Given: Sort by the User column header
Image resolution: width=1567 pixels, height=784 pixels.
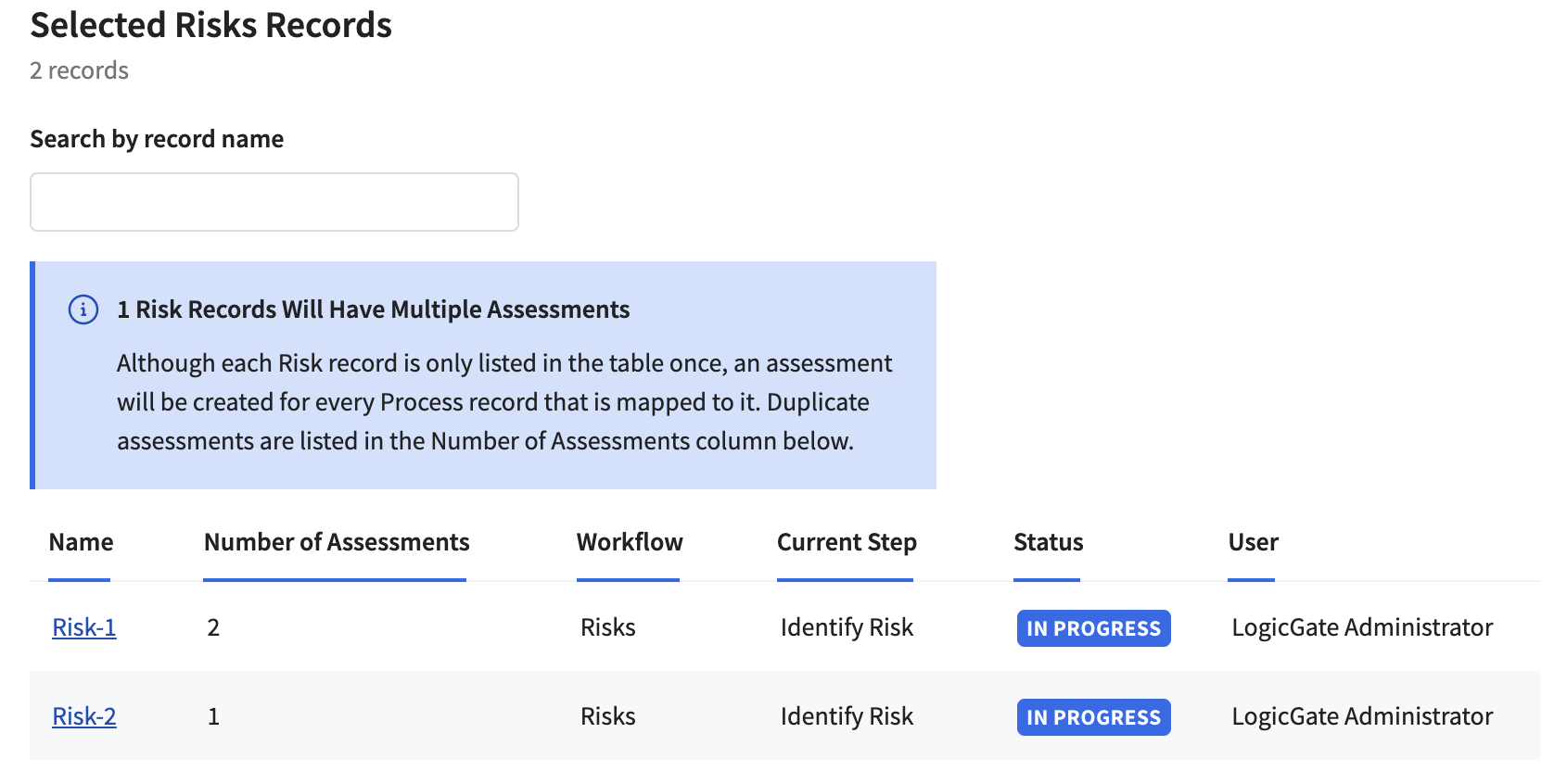Looking at the screenshot, I should (1253, 542).
